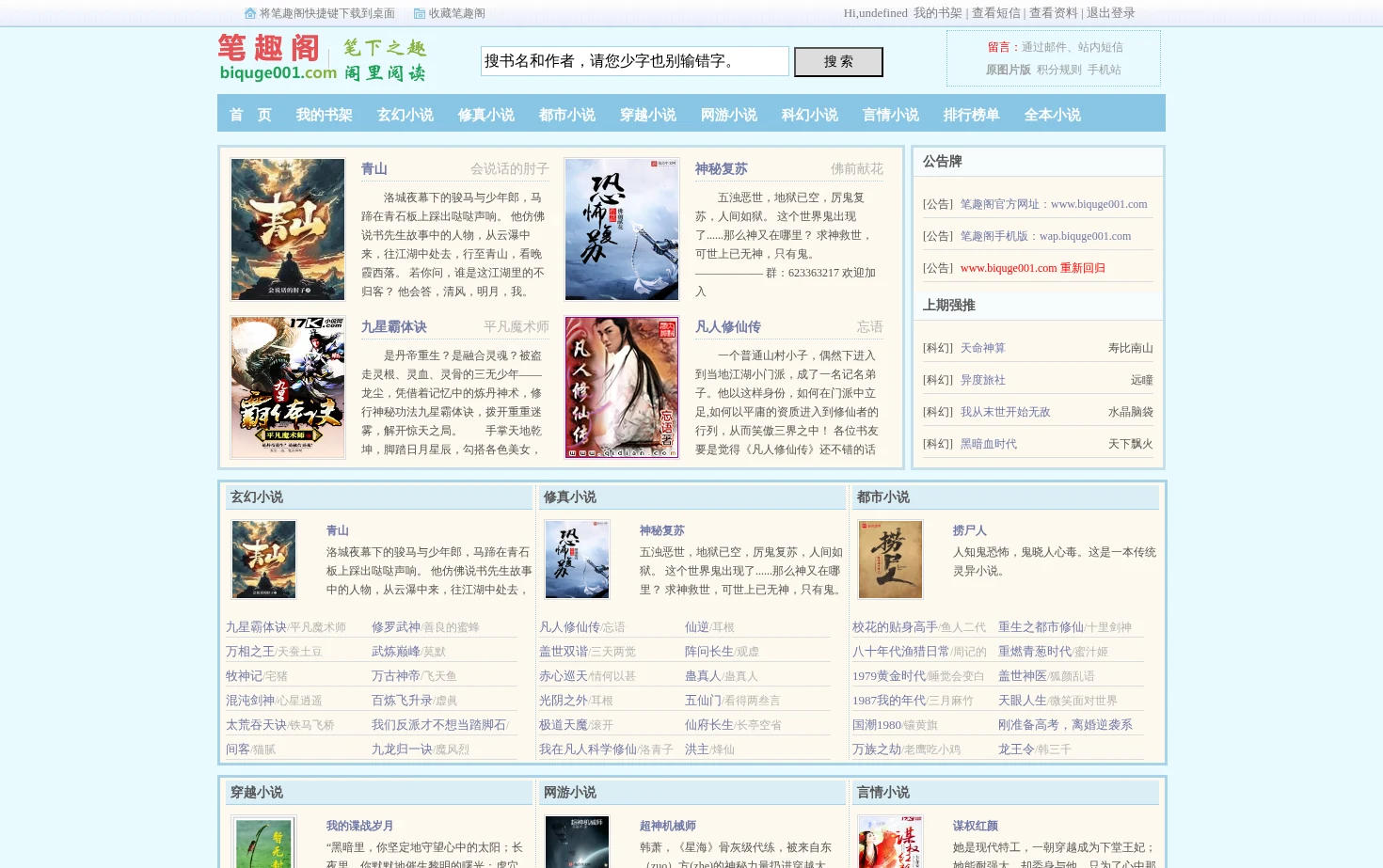Viewport: 1383px width, 868px height.
Task: Open 我从末世开始无敌 link
Action: click(x=1005, y=412)
